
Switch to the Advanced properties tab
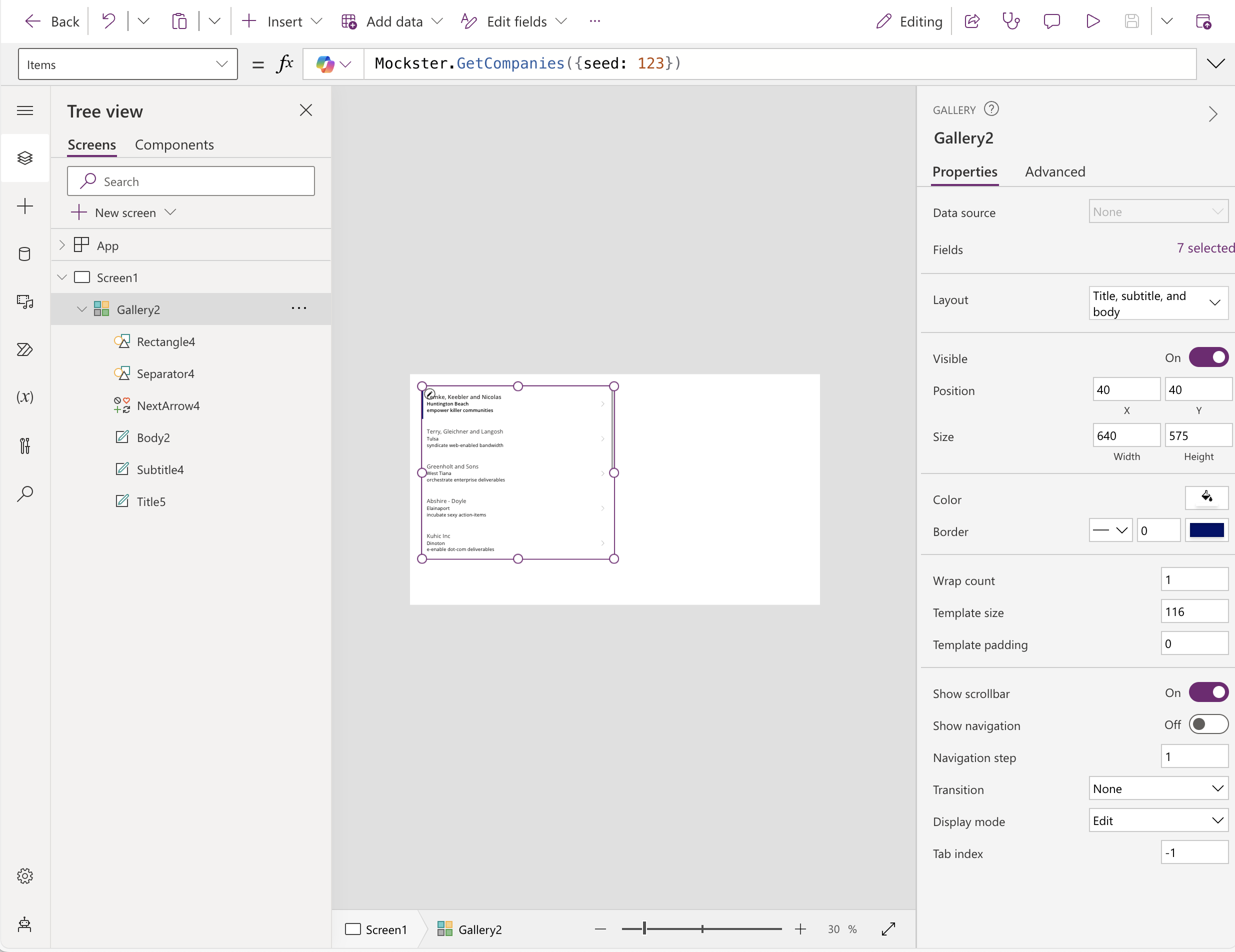point(1055,171)
